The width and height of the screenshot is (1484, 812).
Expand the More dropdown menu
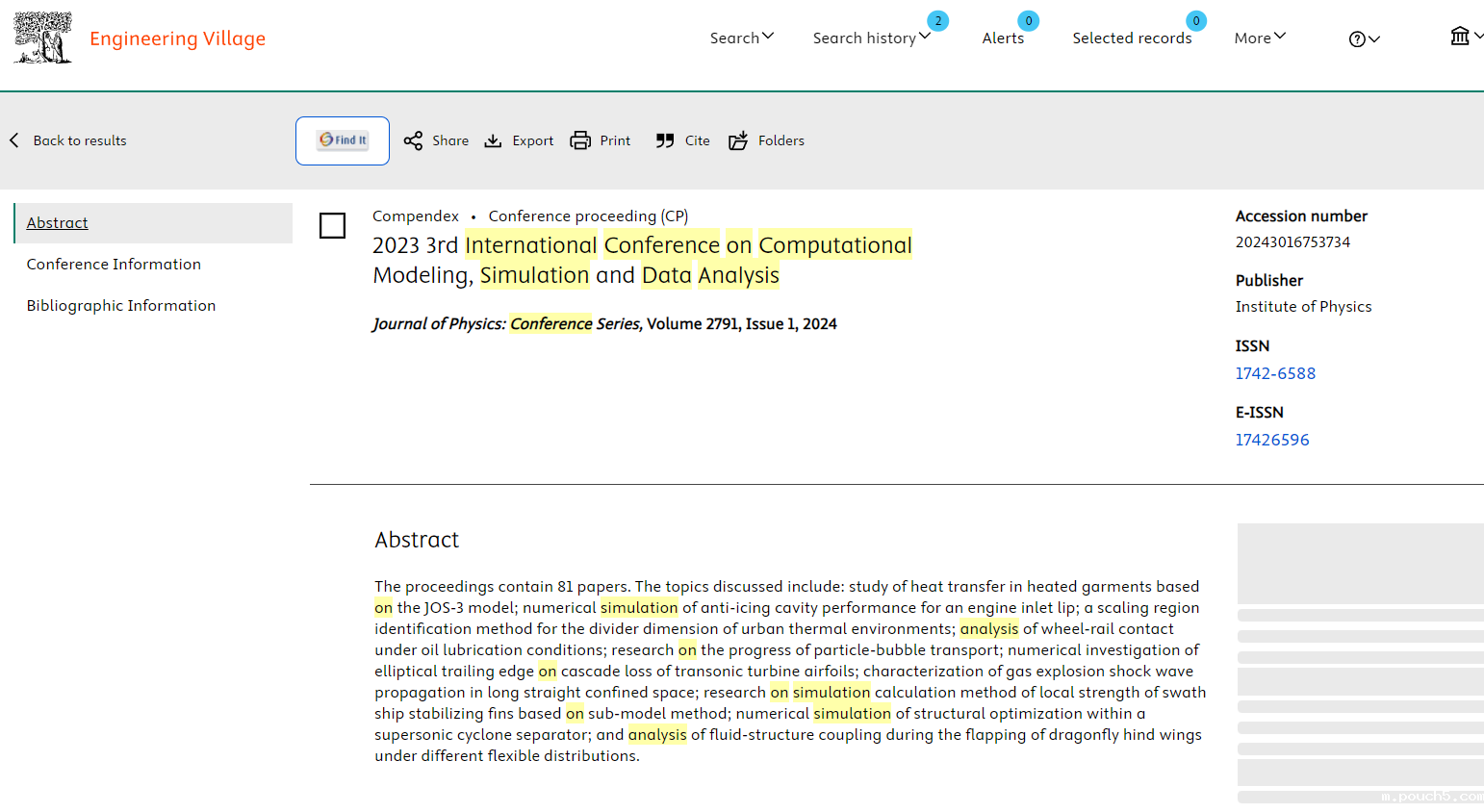[x=1259, y=38]
